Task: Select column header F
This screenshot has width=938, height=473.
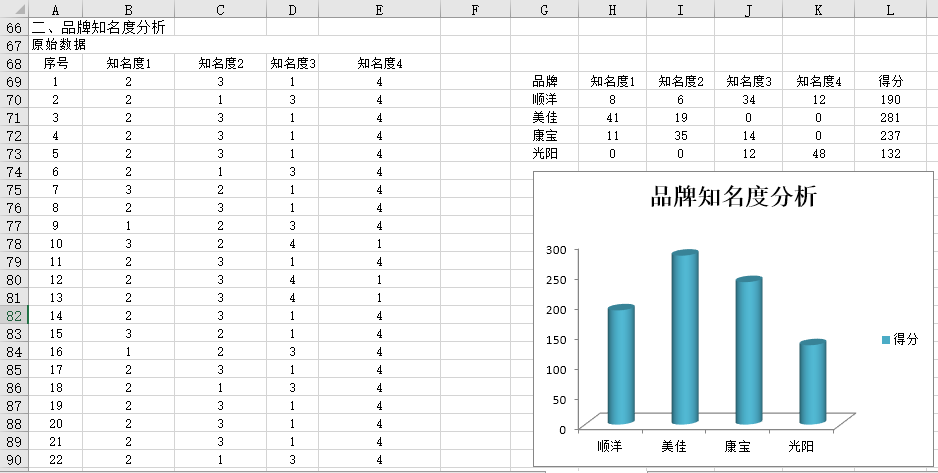Action: coord(475,9)
